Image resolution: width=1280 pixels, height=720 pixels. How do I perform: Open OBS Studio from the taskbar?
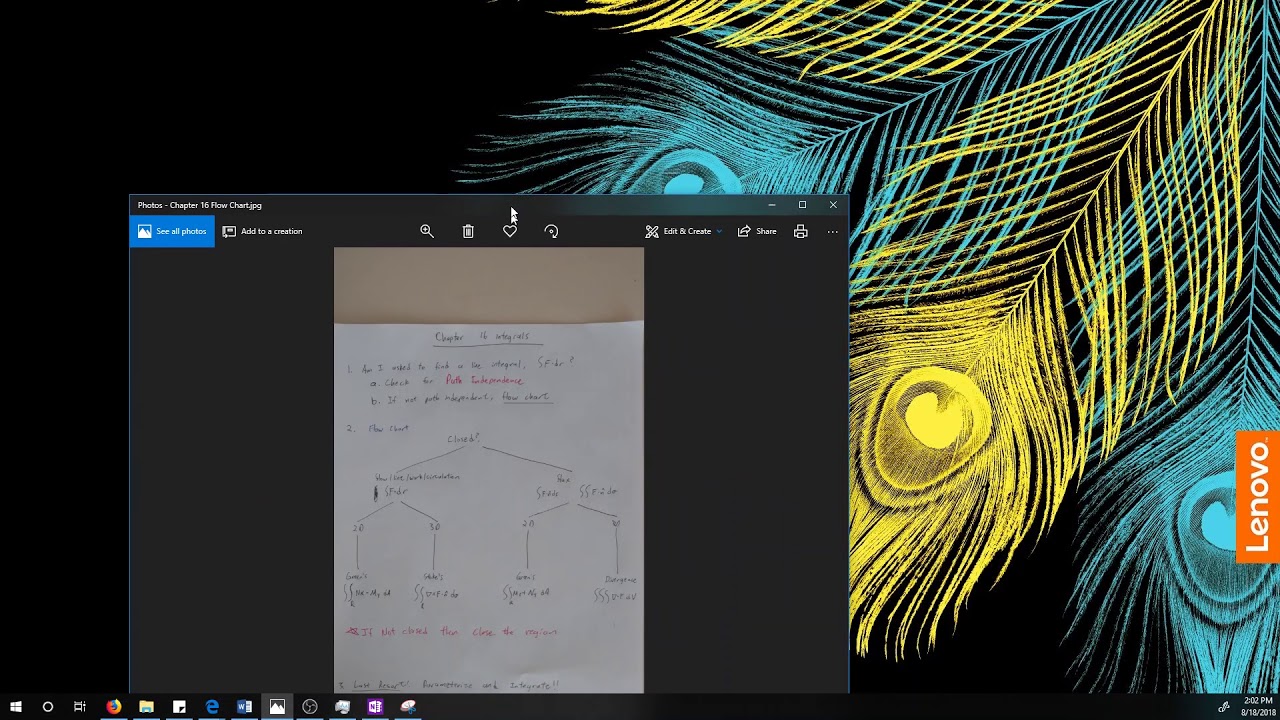[310, 707]
